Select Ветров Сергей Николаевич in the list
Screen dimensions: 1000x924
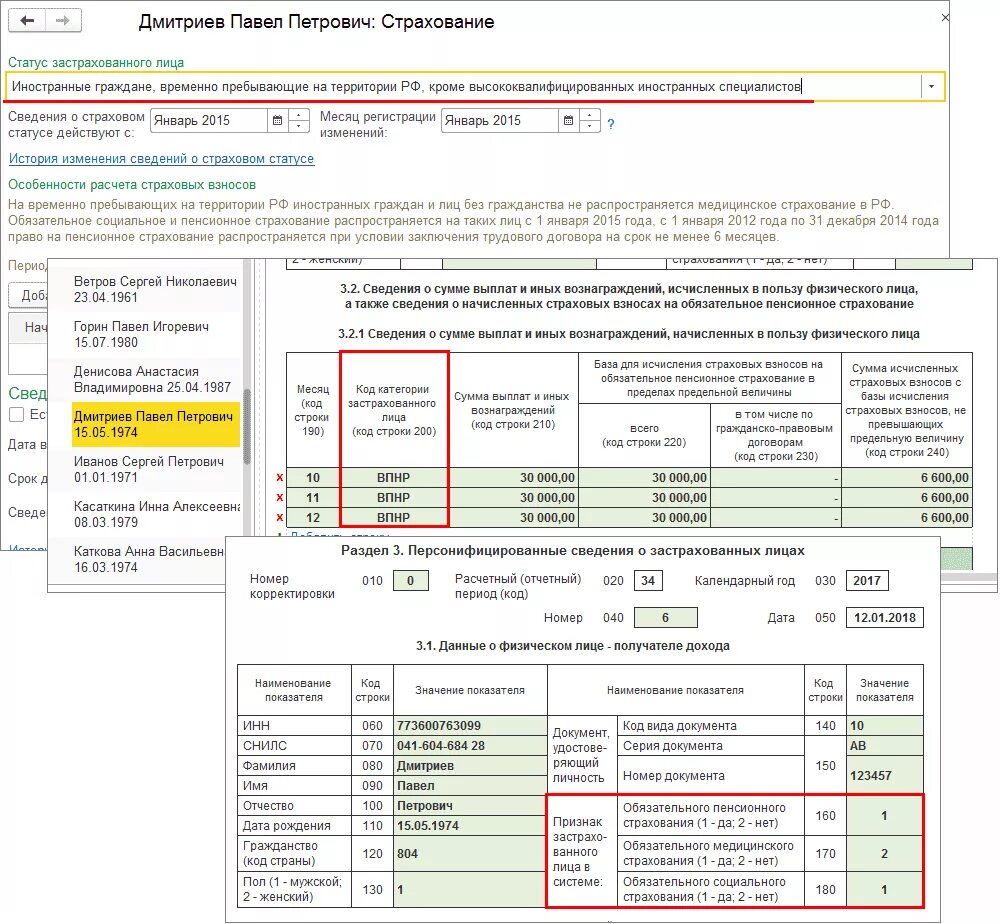point(156,290)
